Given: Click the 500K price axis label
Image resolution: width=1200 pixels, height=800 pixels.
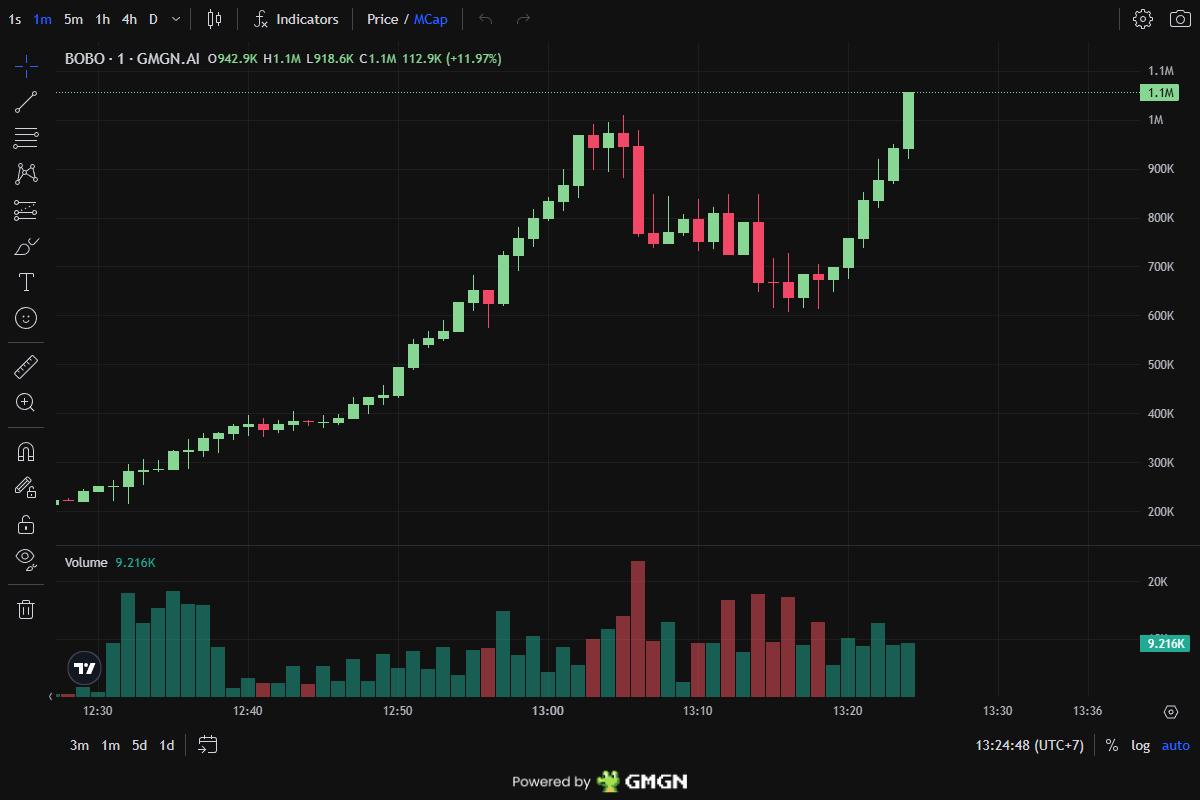Looking at the screenshot, I should [1161, 365].
